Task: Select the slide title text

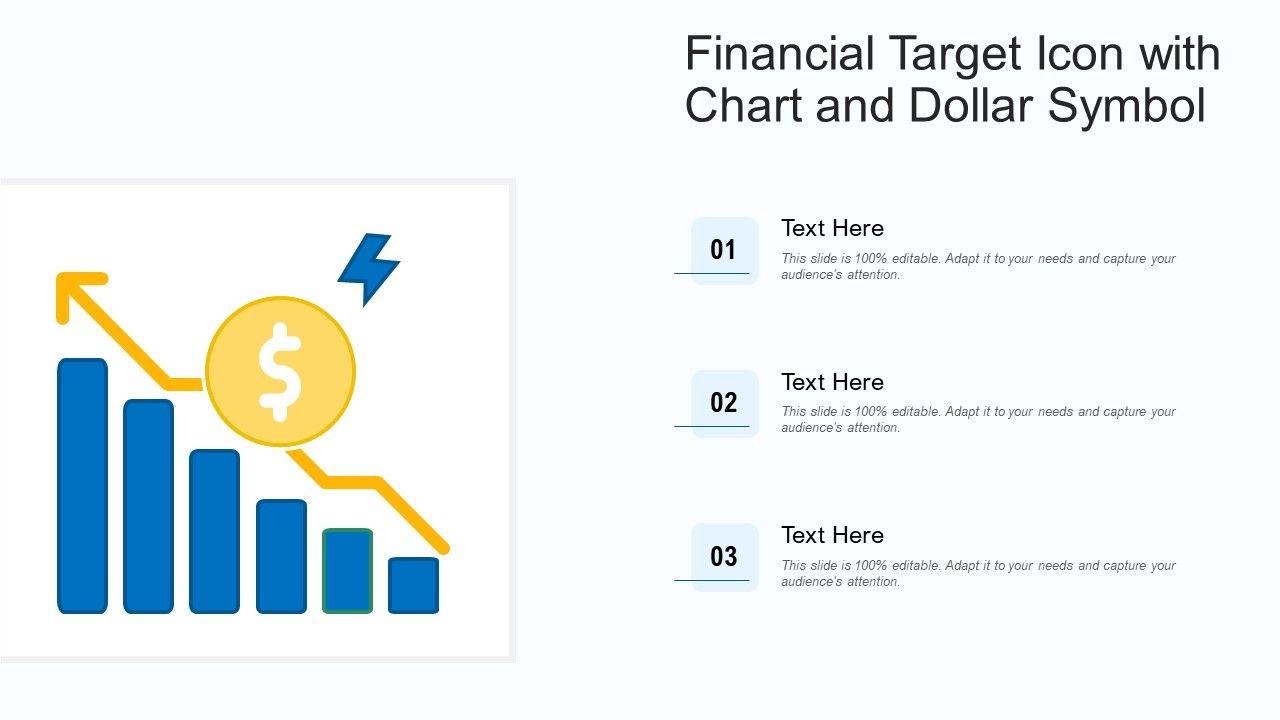Action: point(952,79)
